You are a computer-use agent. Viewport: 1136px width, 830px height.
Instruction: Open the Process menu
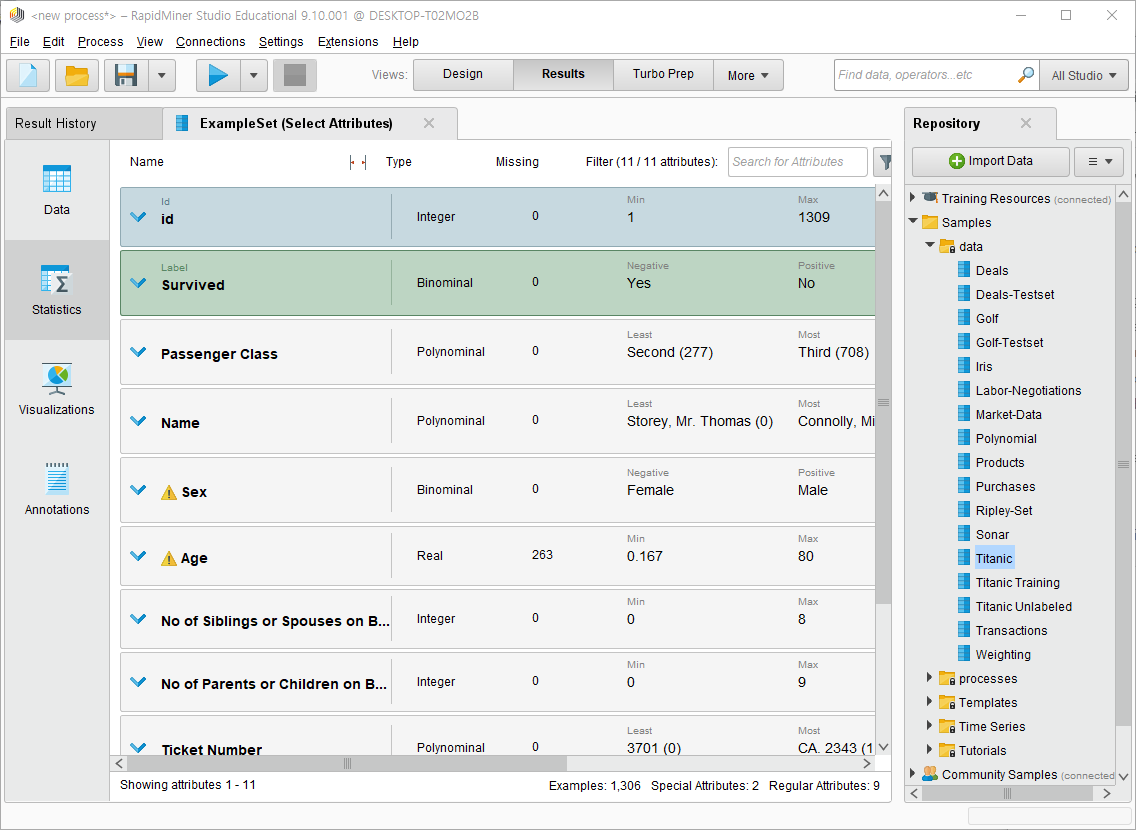[x=100, y=42]
